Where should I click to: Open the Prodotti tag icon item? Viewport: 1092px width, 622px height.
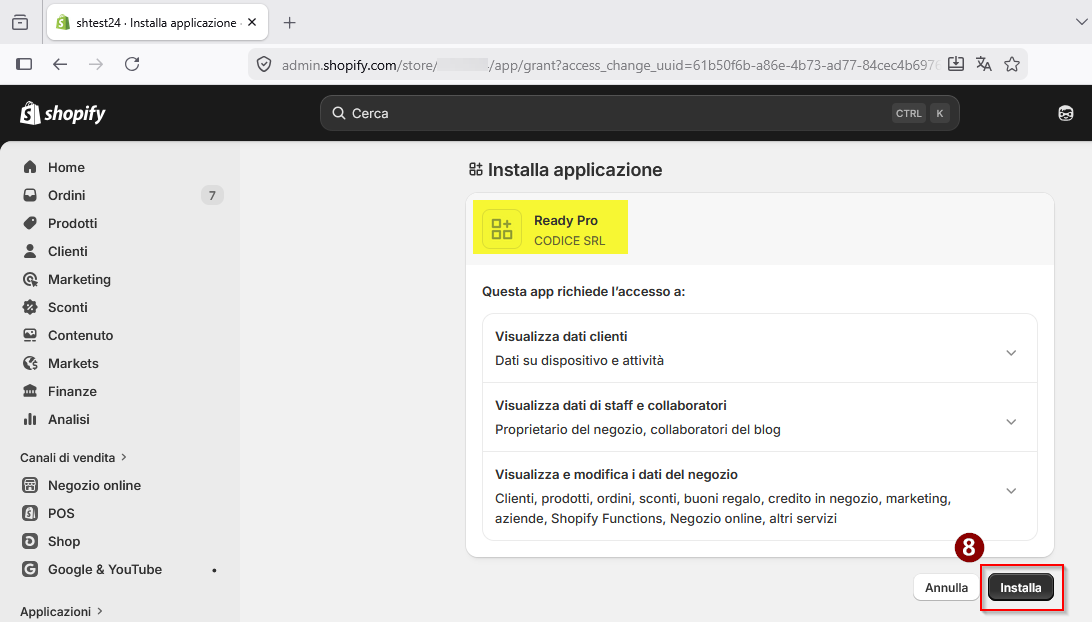click(30, 223)
